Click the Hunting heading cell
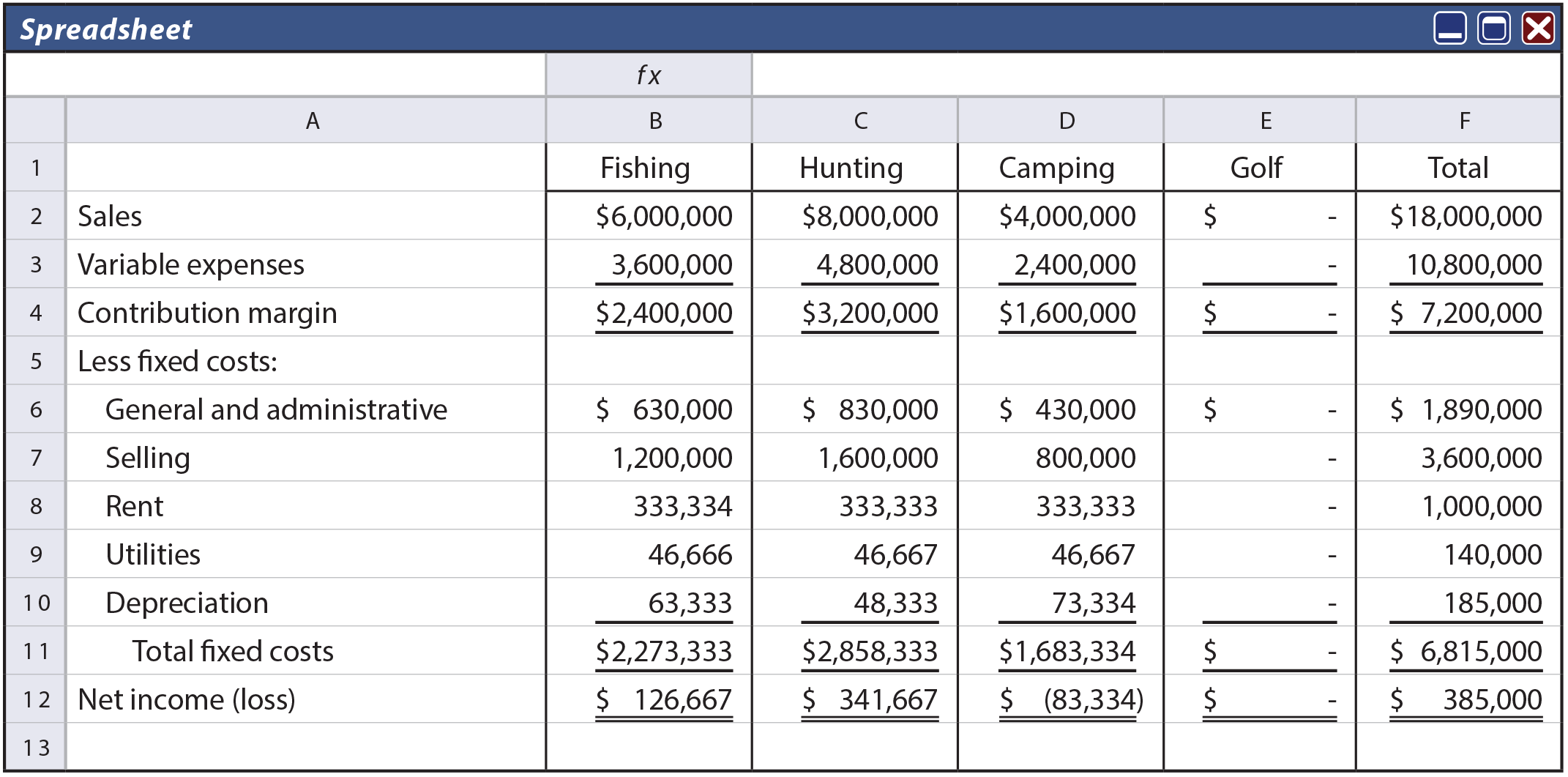Screen dimensions: 1568x777 click(x=855, y=168)
